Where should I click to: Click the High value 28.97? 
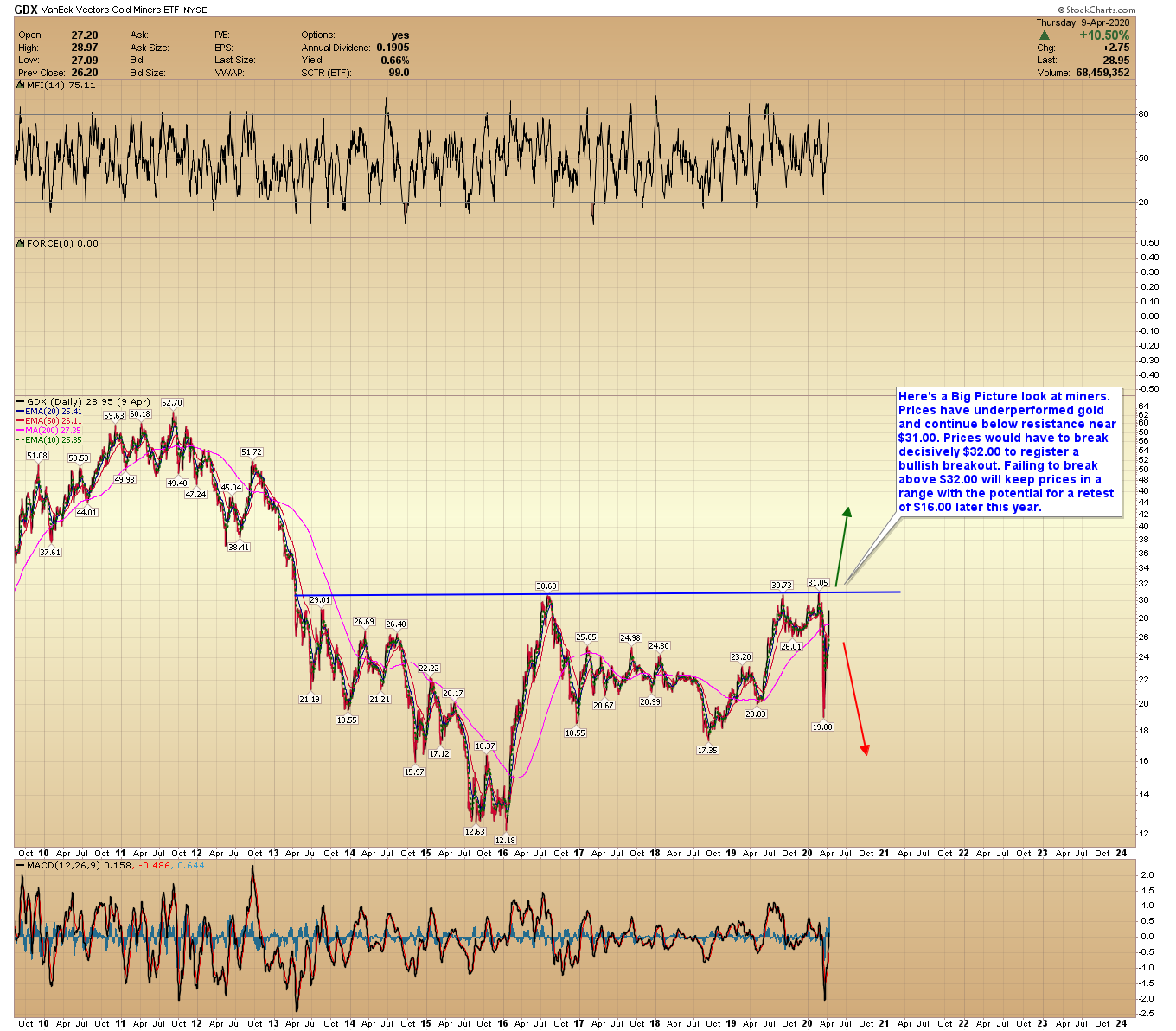click(x=84, y=48)
